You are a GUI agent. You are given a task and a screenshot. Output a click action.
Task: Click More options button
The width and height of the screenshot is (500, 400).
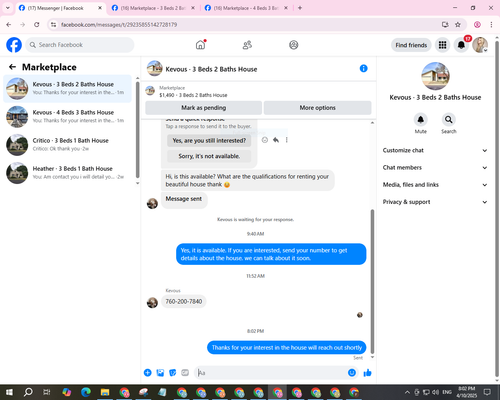(317, 108)
